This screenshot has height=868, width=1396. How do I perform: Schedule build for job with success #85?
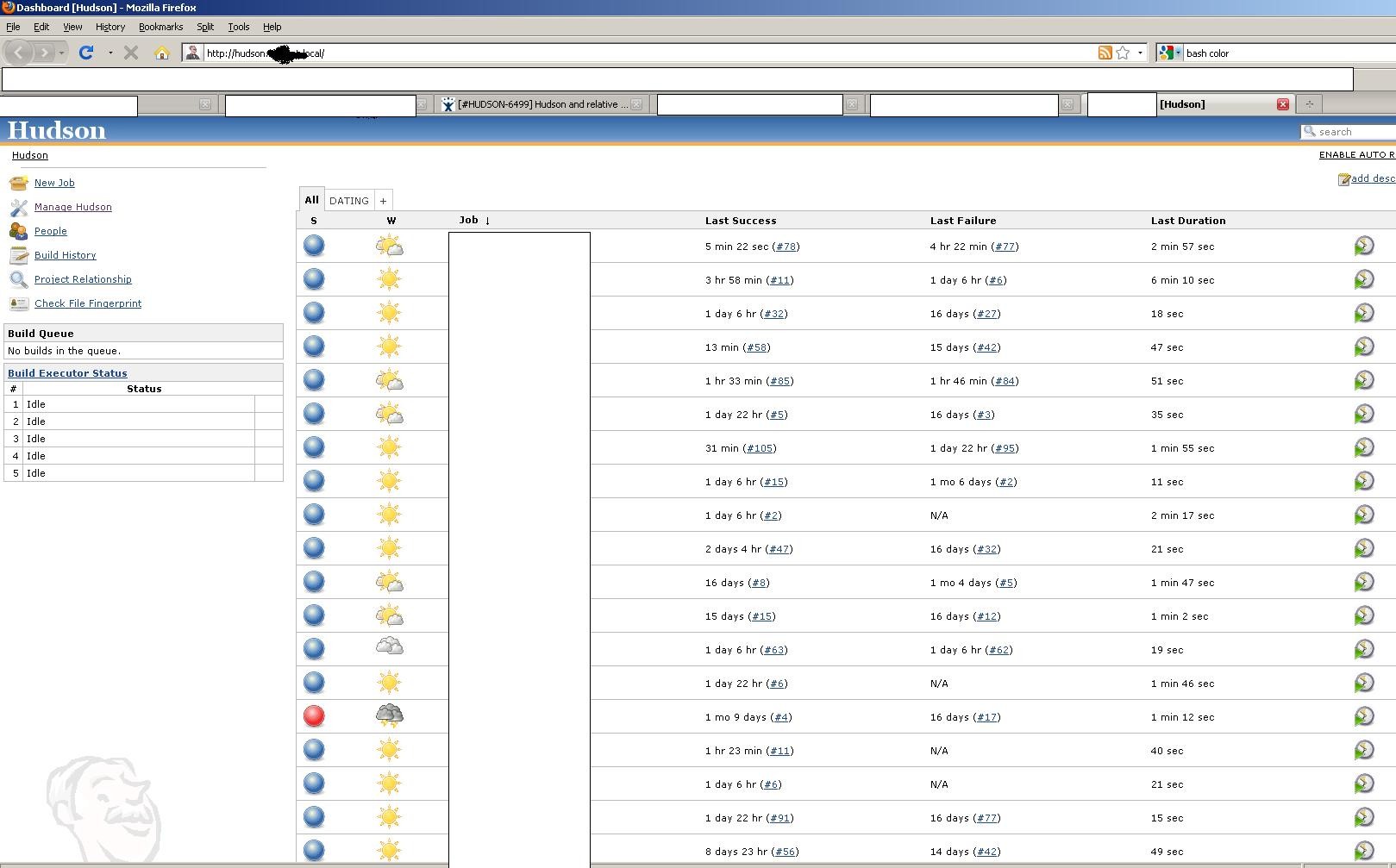pyautogui.click(x=1363, y=380)
